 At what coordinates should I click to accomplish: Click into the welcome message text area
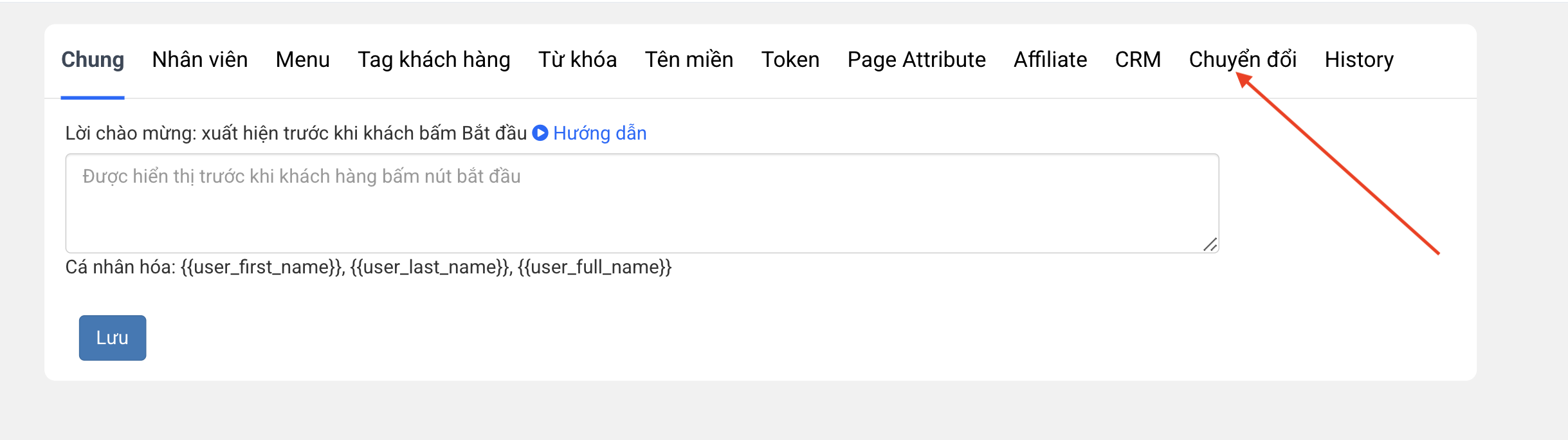point(641,203)
